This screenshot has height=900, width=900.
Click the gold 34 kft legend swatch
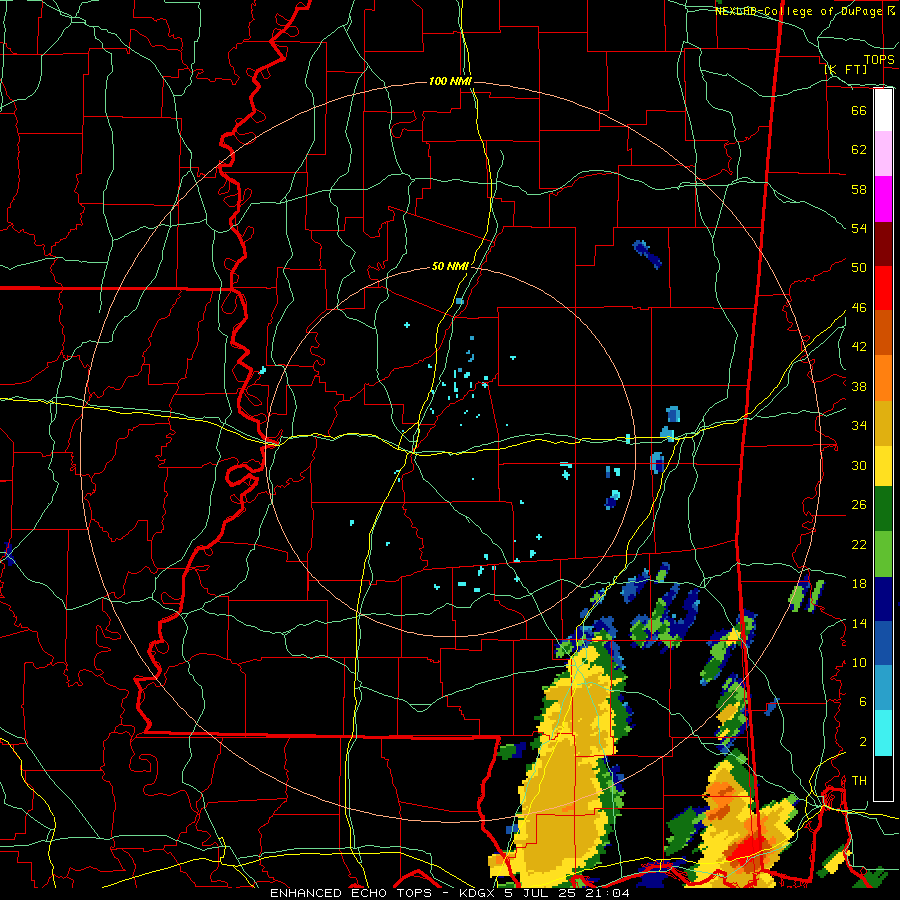(x=883, y=423)
